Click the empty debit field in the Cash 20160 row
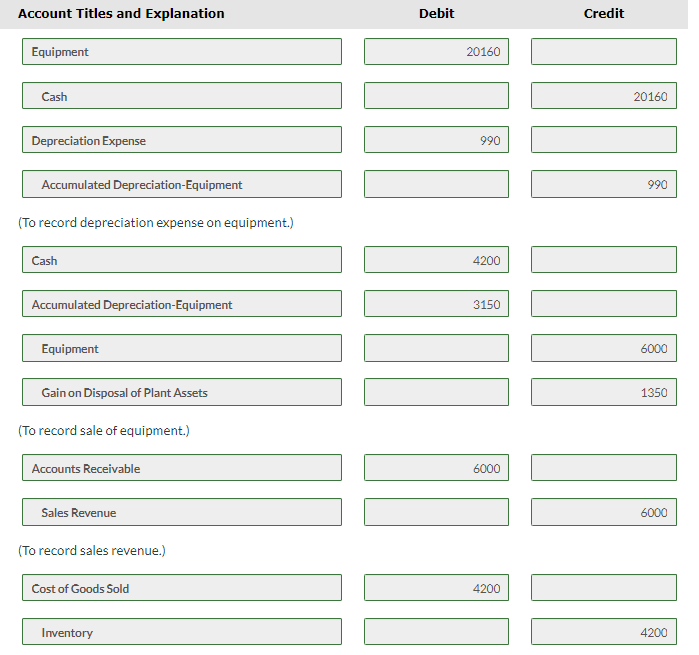This screenshot has height=655, width=699. tap(436, 95)
